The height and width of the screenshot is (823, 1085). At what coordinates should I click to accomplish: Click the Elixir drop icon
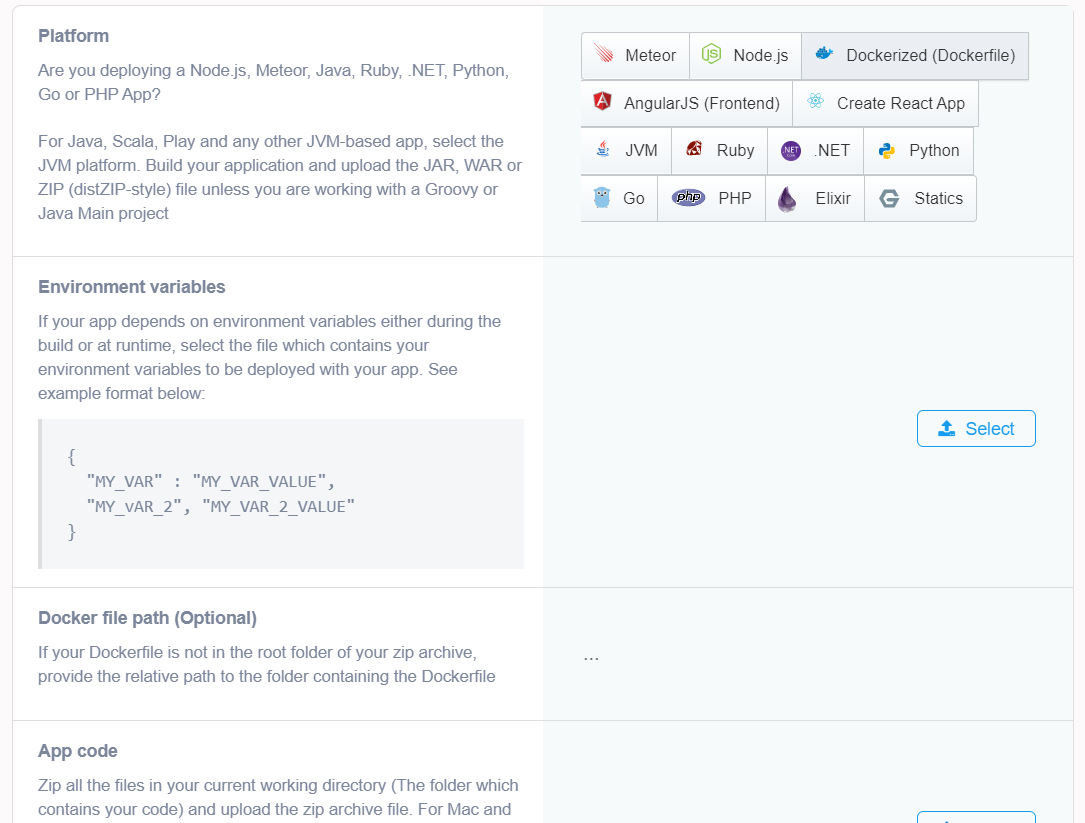[787, 199]
